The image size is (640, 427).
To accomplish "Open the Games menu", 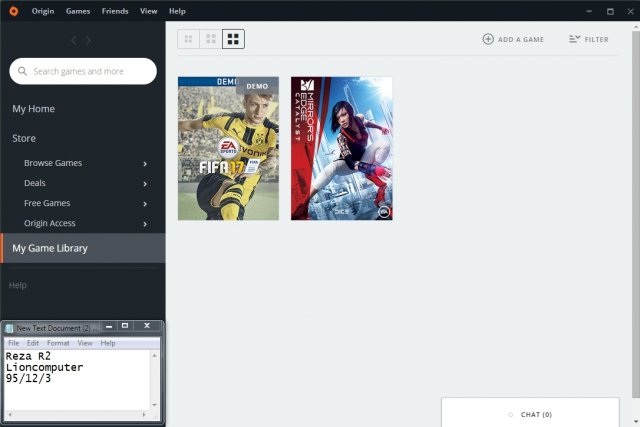I will (78, 11).
